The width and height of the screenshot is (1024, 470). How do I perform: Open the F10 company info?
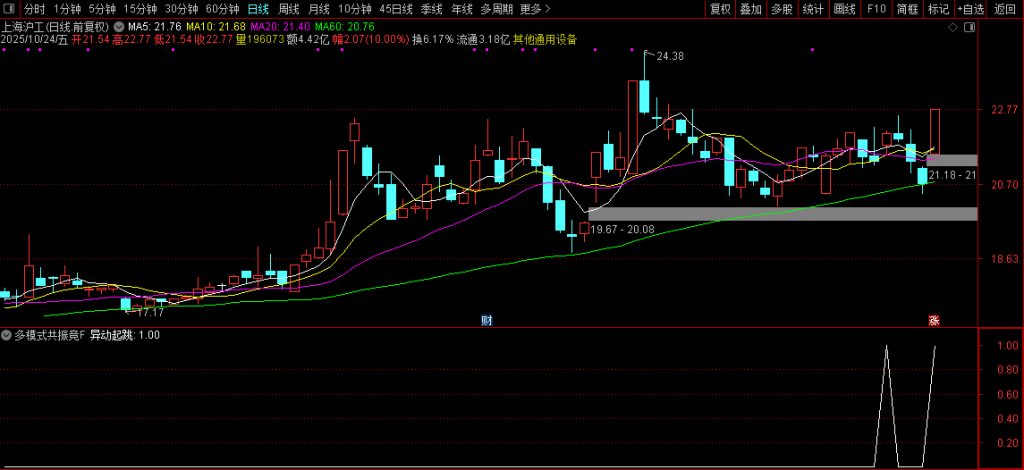876,9
